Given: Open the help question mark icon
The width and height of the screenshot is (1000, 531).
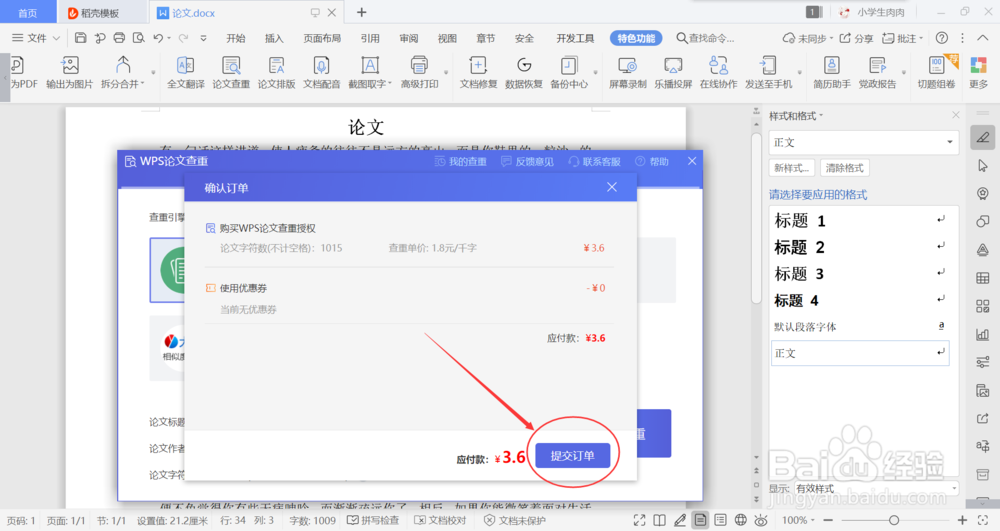Looking at the screenshot, I should tap(941, 38).
